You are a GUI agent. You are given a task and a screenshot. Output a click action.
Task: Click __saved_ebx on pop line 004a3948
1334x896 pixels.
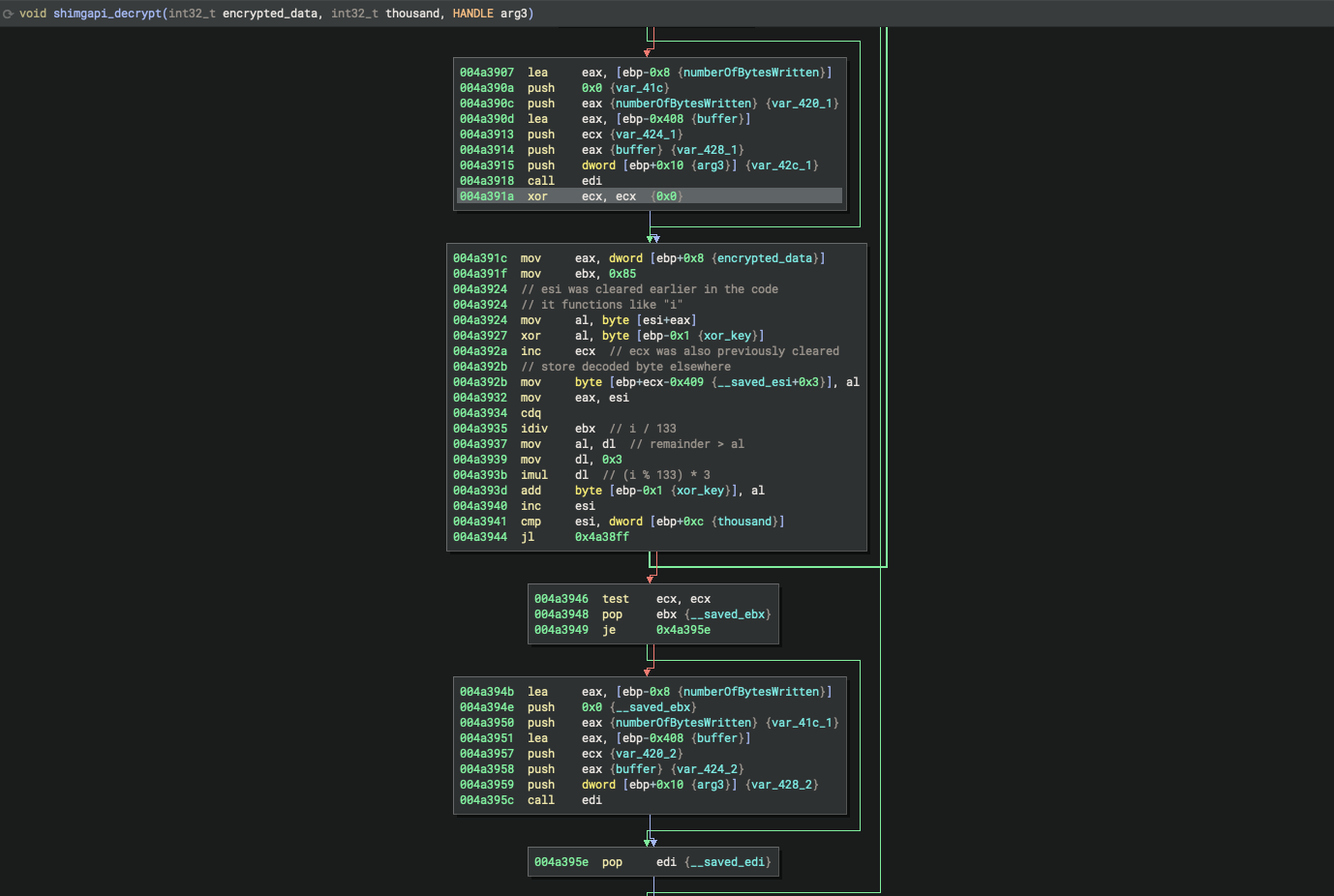pos(727,614)
